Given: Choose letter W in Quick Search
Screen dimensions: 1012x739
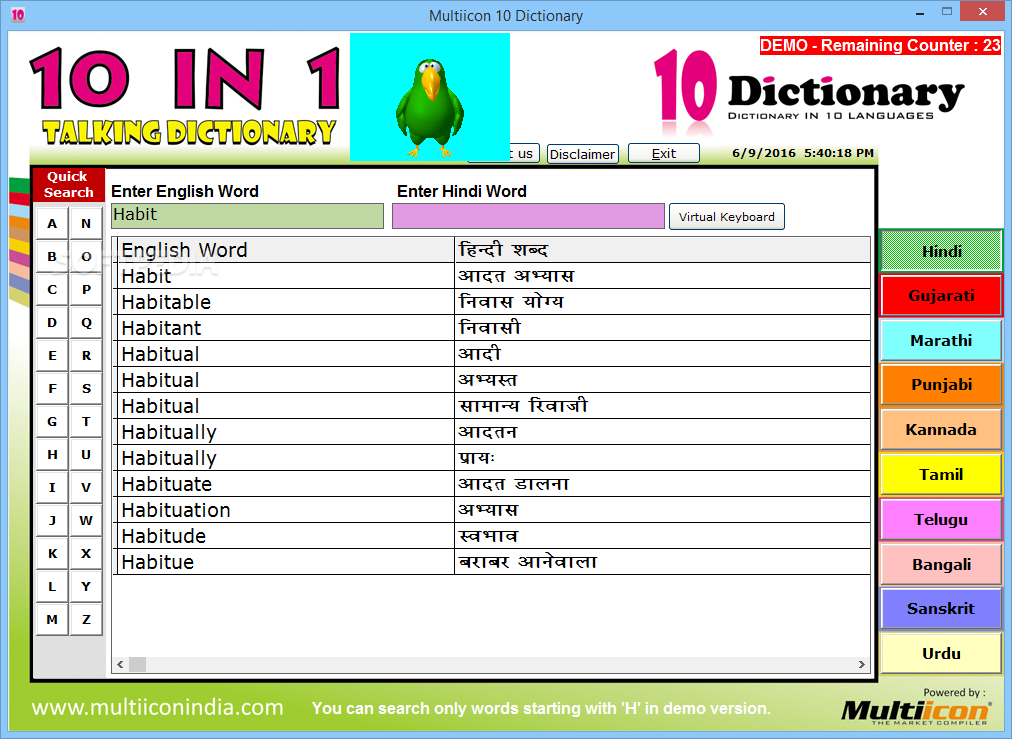Looking at the screenshot, I should tap(86, 520).
